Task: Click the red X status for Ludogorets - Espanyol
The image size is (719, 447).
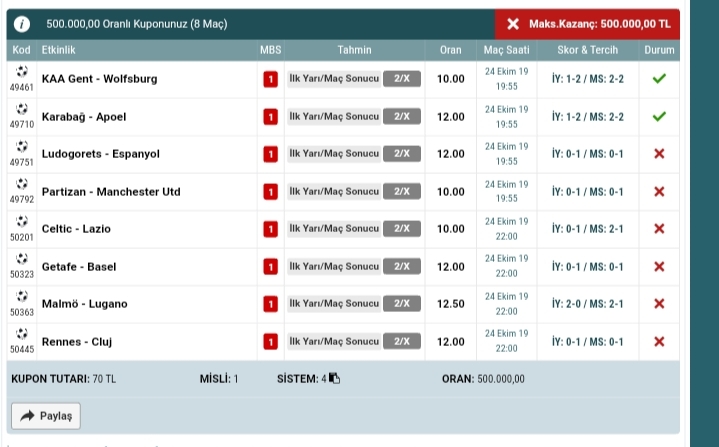Action: [659, 154]
